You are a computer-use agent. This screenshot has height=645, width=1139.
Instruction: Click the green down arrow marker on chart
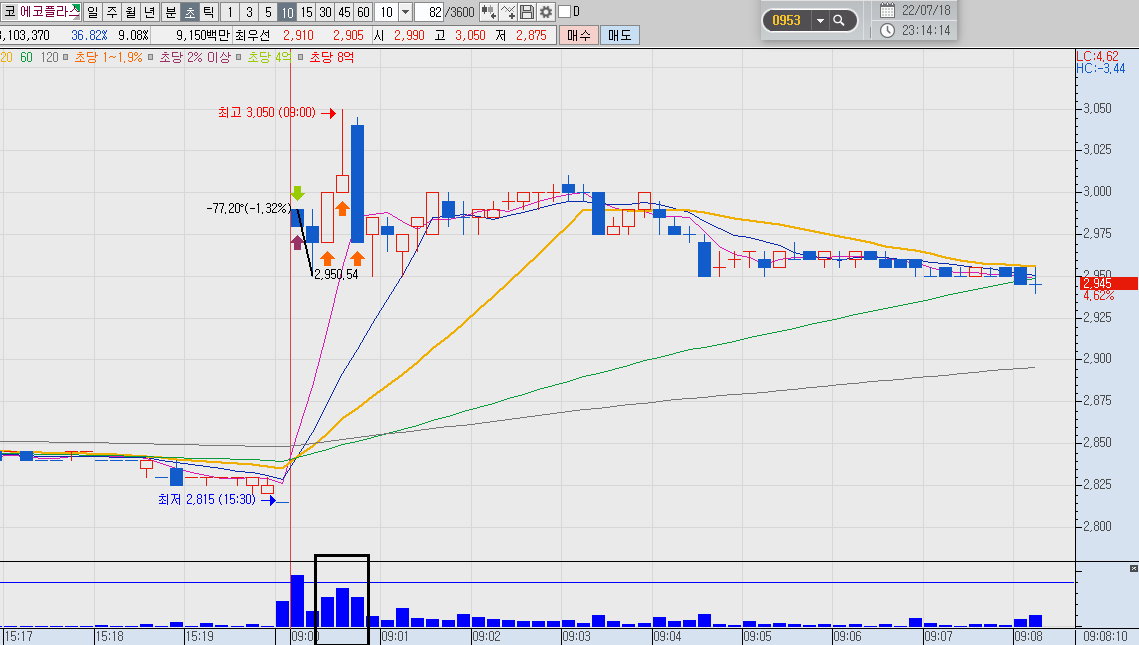297,193
